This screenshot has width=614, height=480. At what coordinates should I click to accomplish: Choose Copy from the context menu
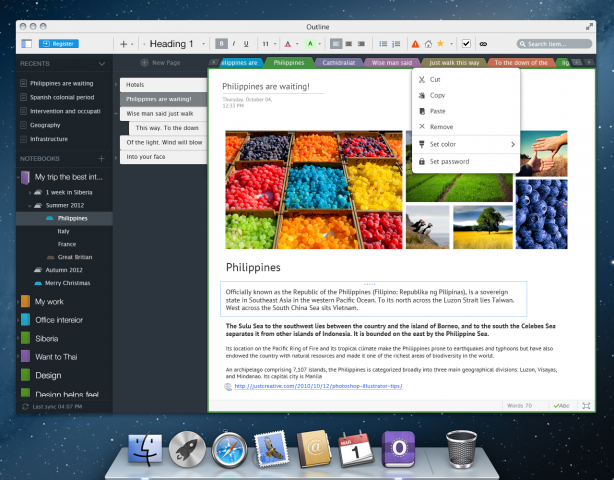pyautogui.click(x=466, y=95)
